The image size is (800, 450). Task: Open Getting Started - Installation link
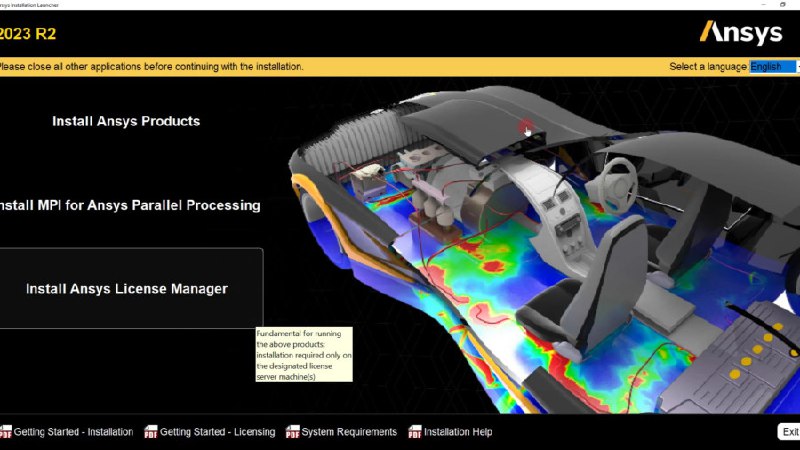[x=73, y=432]
